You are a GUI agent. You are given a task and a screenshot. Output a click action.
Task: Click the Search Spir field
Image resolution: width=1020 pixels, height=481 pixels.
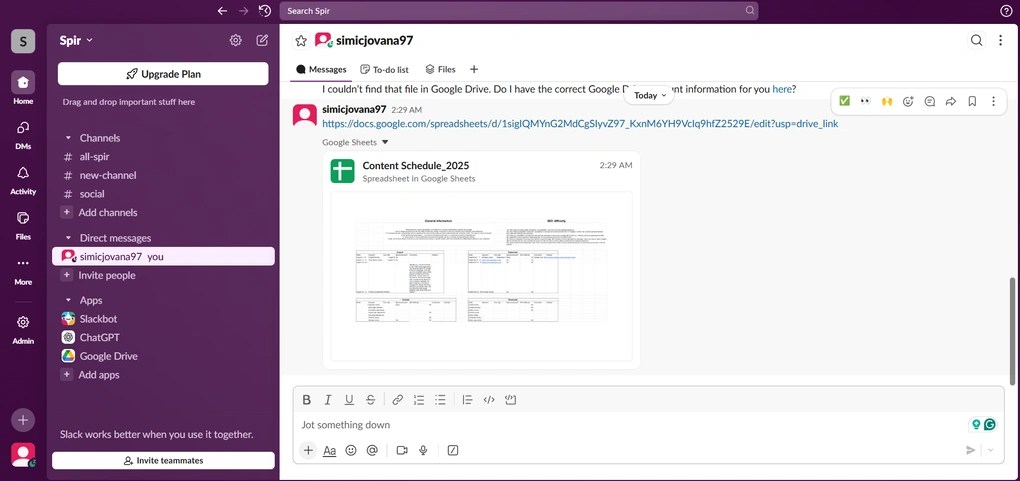click(518, 10)
